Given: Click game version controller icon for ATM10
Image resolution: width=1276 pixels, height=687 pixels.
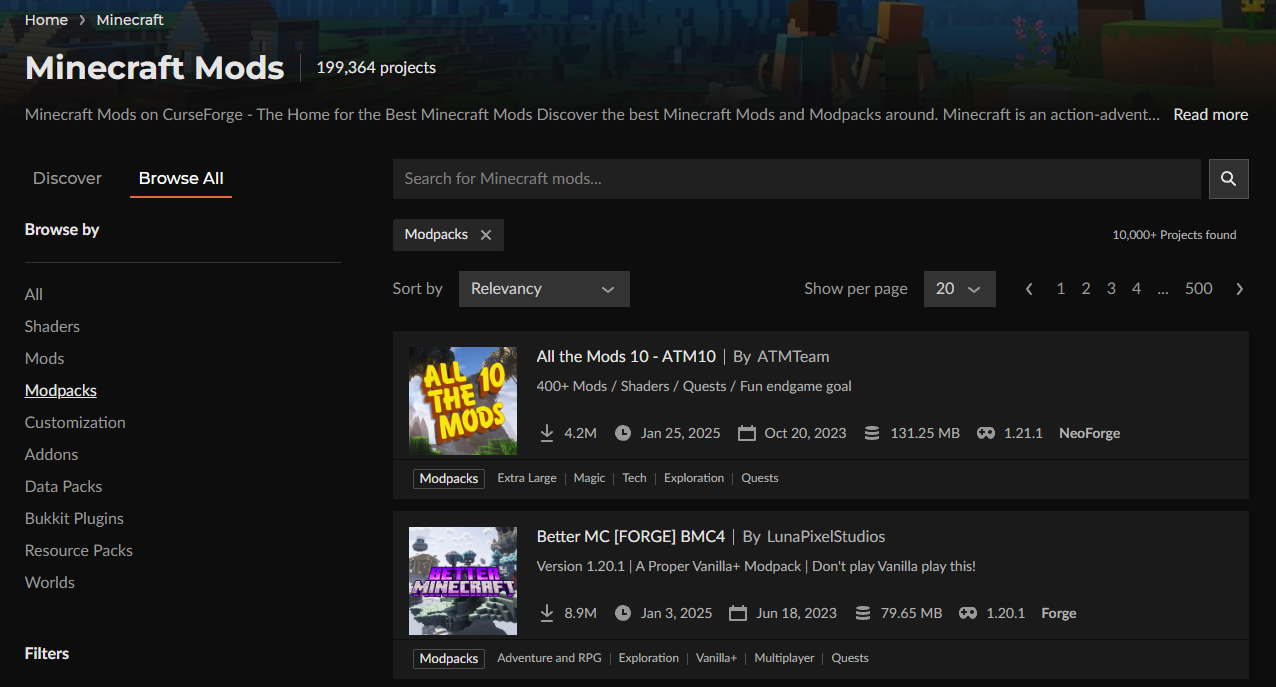Looking at the screenshot, I should [986, 433].
